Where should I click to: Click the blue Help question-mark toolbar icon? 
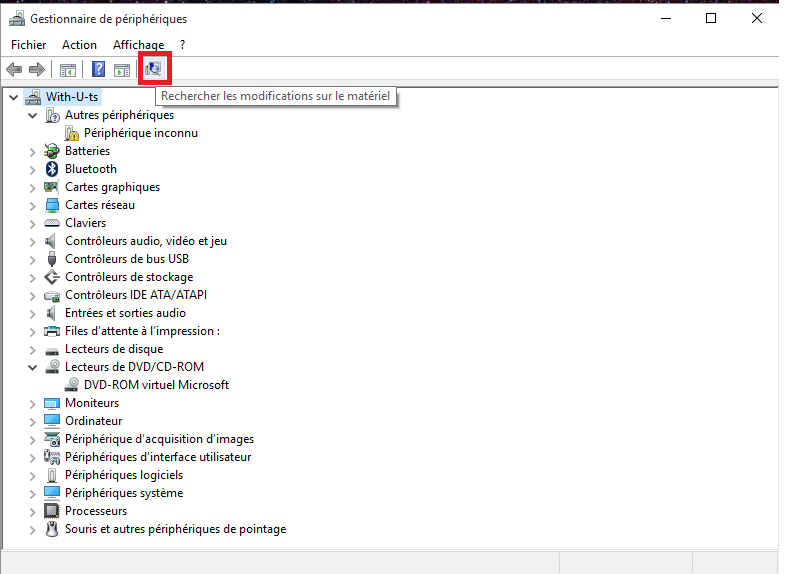(98, 69)
